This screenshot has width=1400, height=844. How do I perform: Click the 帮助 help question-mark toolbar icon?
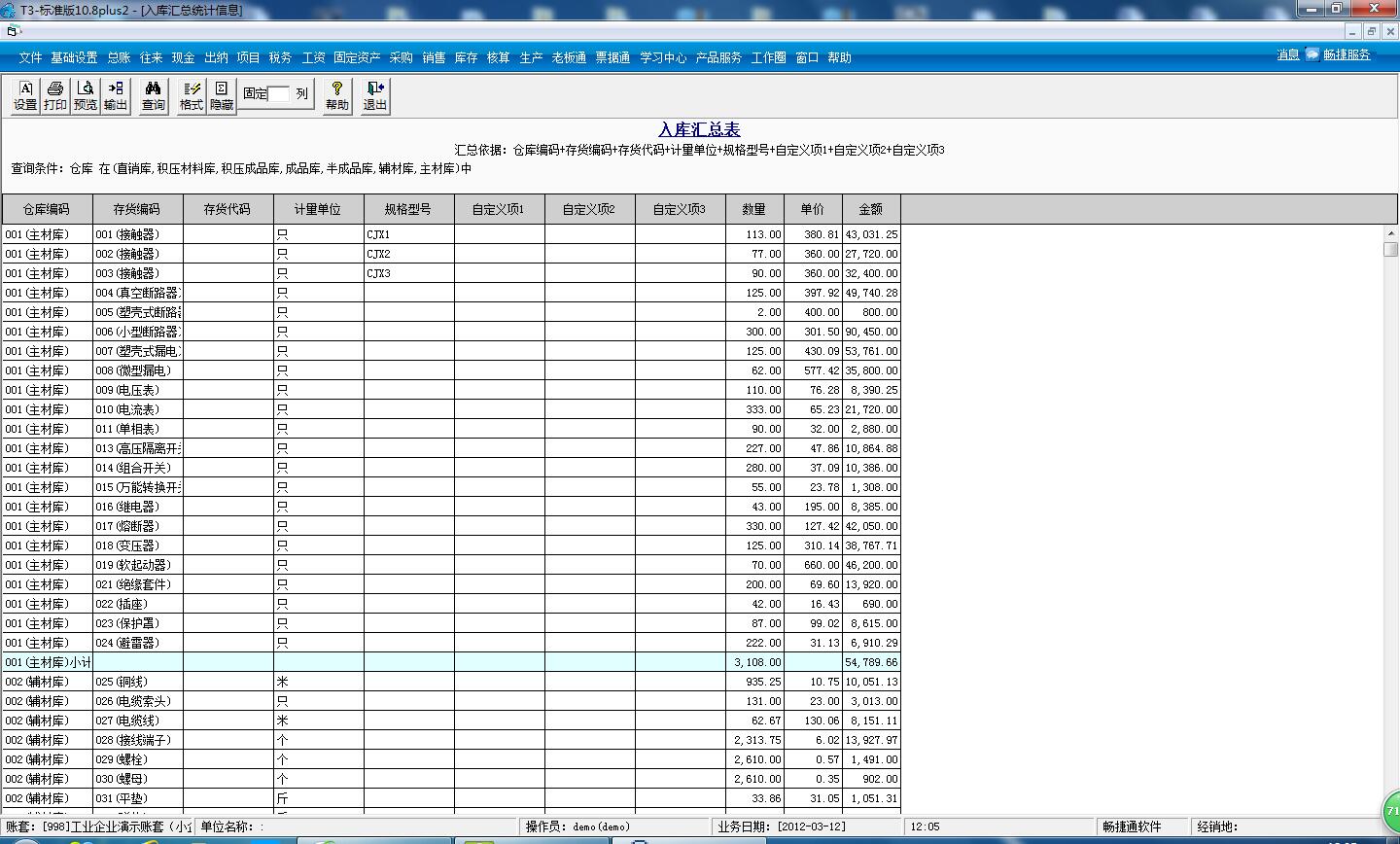(335, 94)
